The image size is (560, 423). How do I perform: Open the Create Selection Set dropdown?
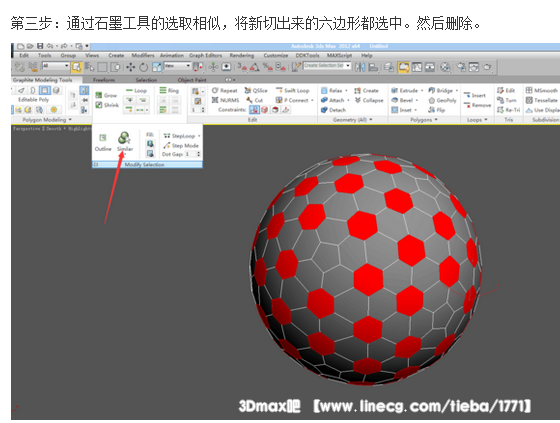point(327,66)
